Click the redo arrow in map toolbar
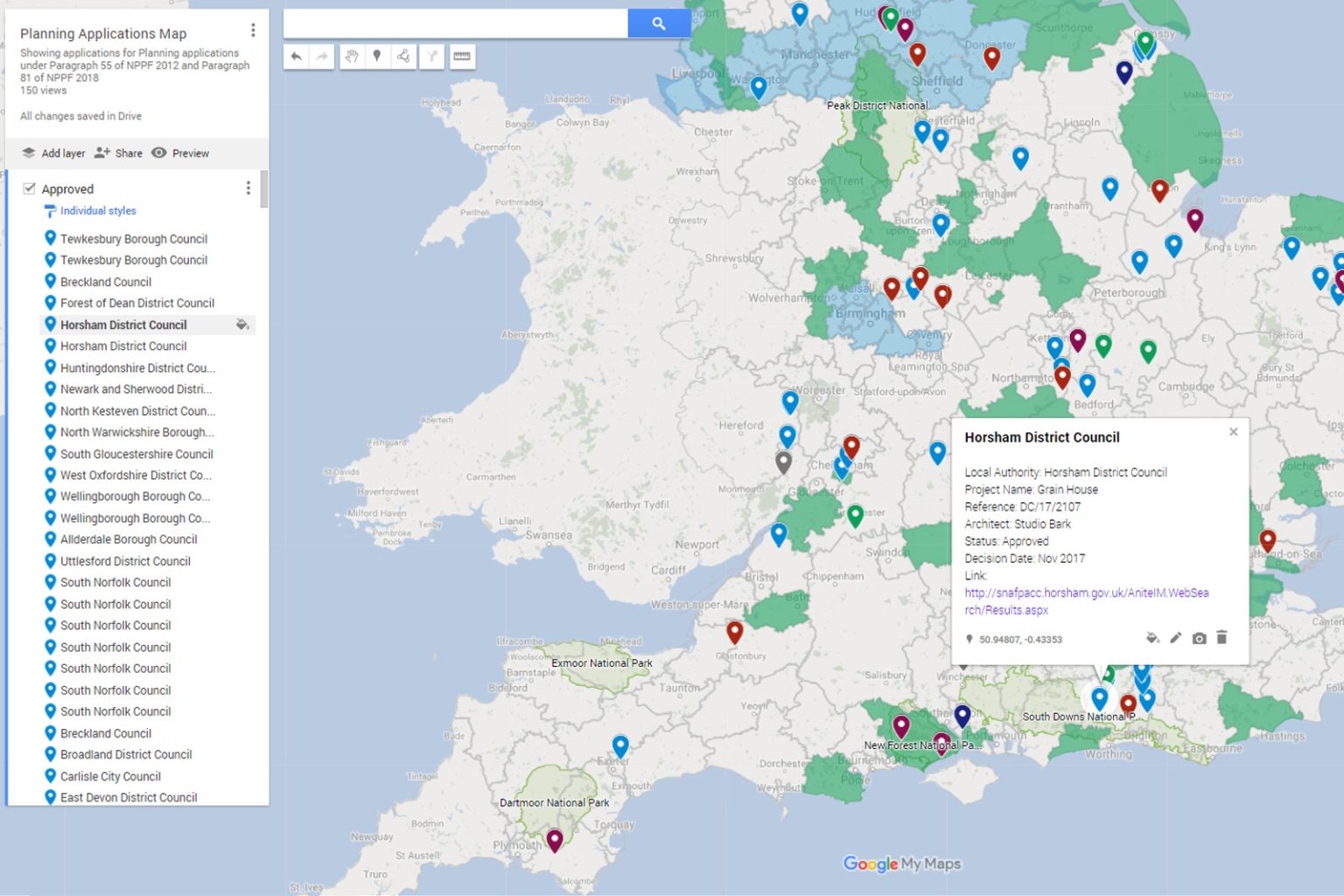Image resolution: width=1344 pixels, height=896 pixels. pyautogui.click(x=322, y=57)
